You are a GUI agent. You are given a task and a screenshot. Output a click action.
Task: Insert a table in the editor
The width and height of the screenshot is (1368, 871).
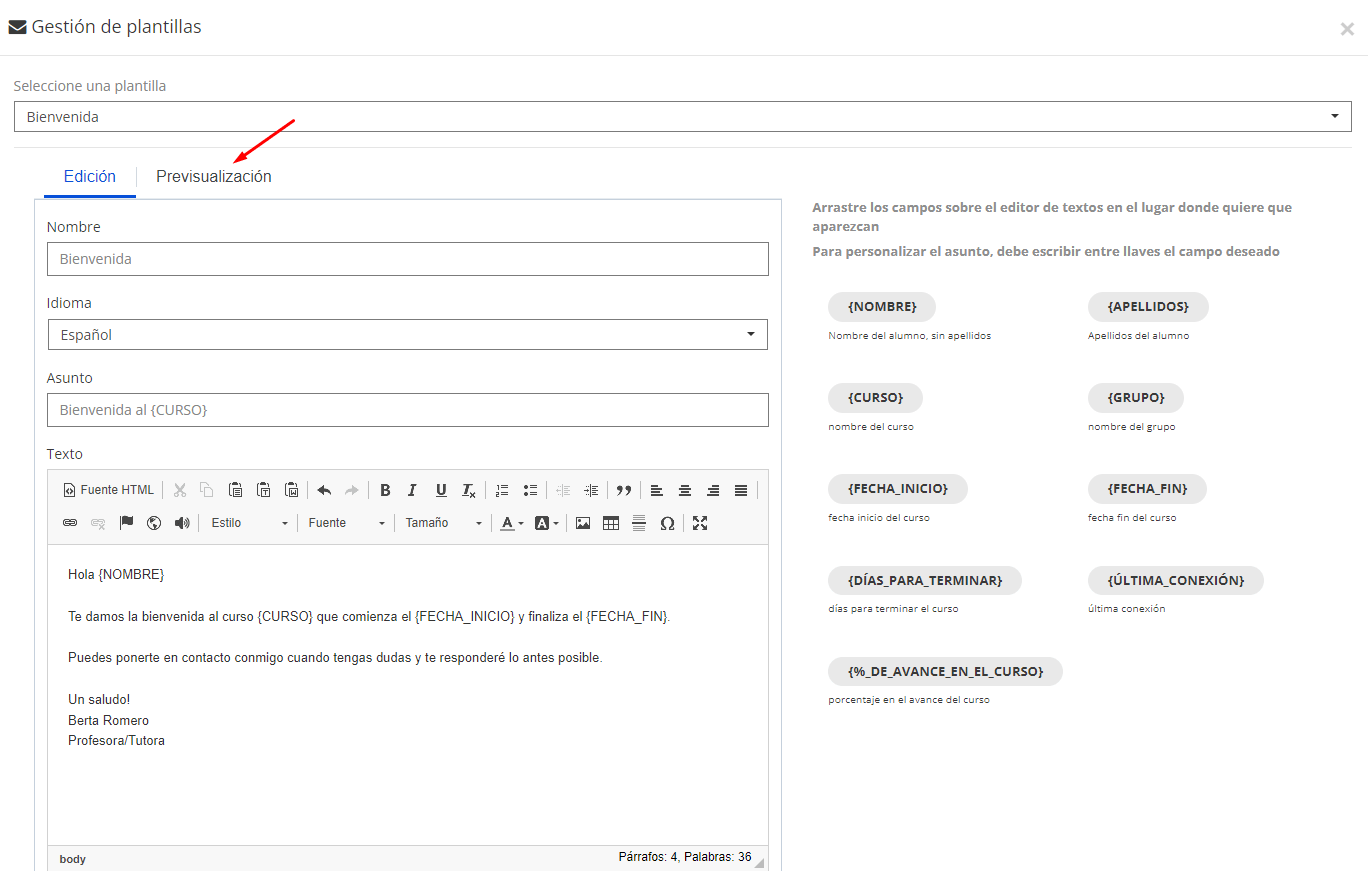click(x=611, y=523)
